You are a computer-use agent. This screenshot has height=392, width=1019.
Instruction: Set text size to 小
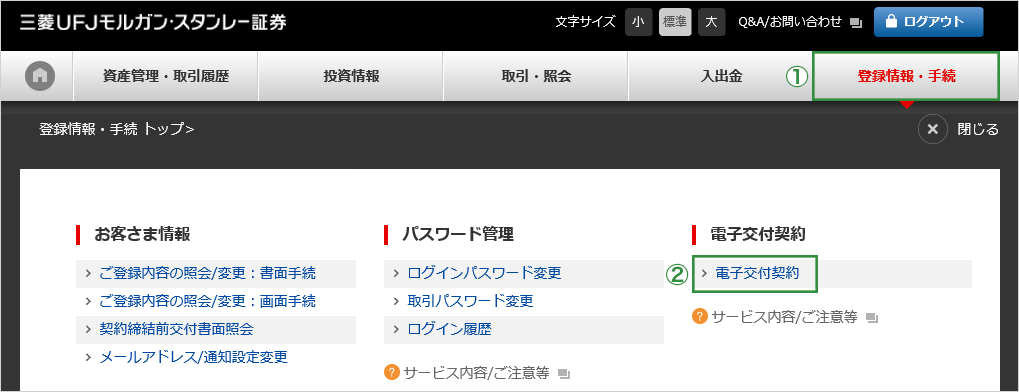(x=638, y=22)
